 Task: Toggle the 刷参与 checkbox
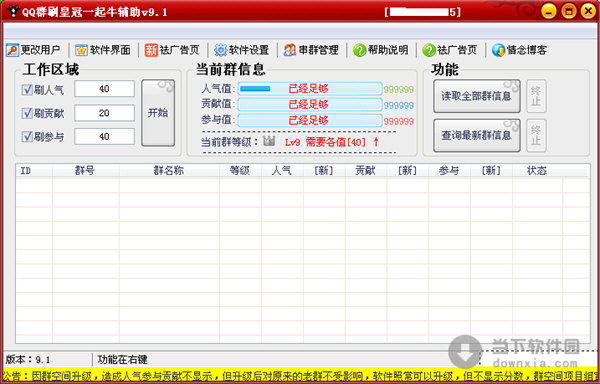[x=27, y=137]
